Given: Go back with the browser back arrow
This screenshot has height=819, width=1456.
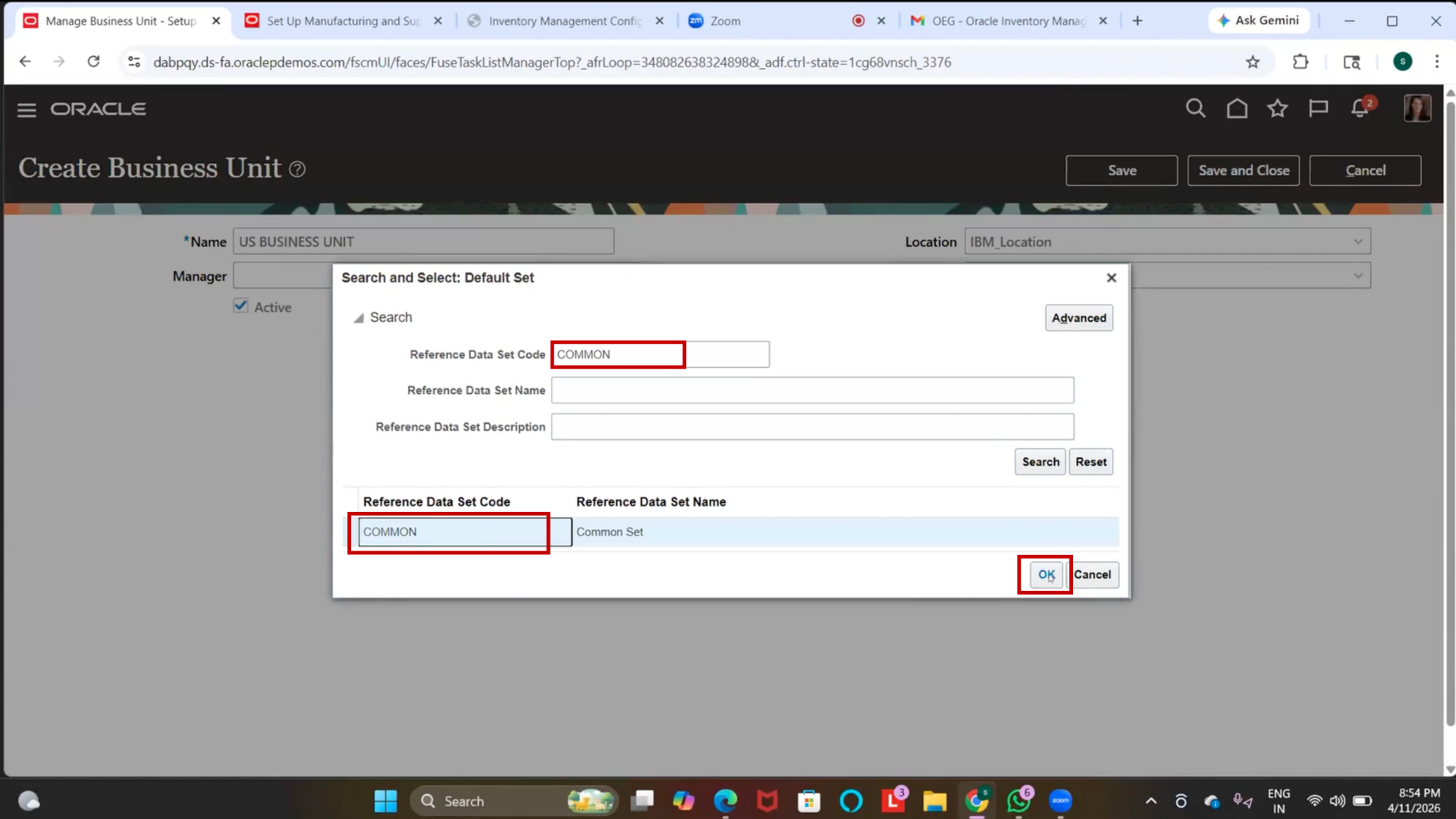Looking at the screenshot, I should [x=25, y=62].
